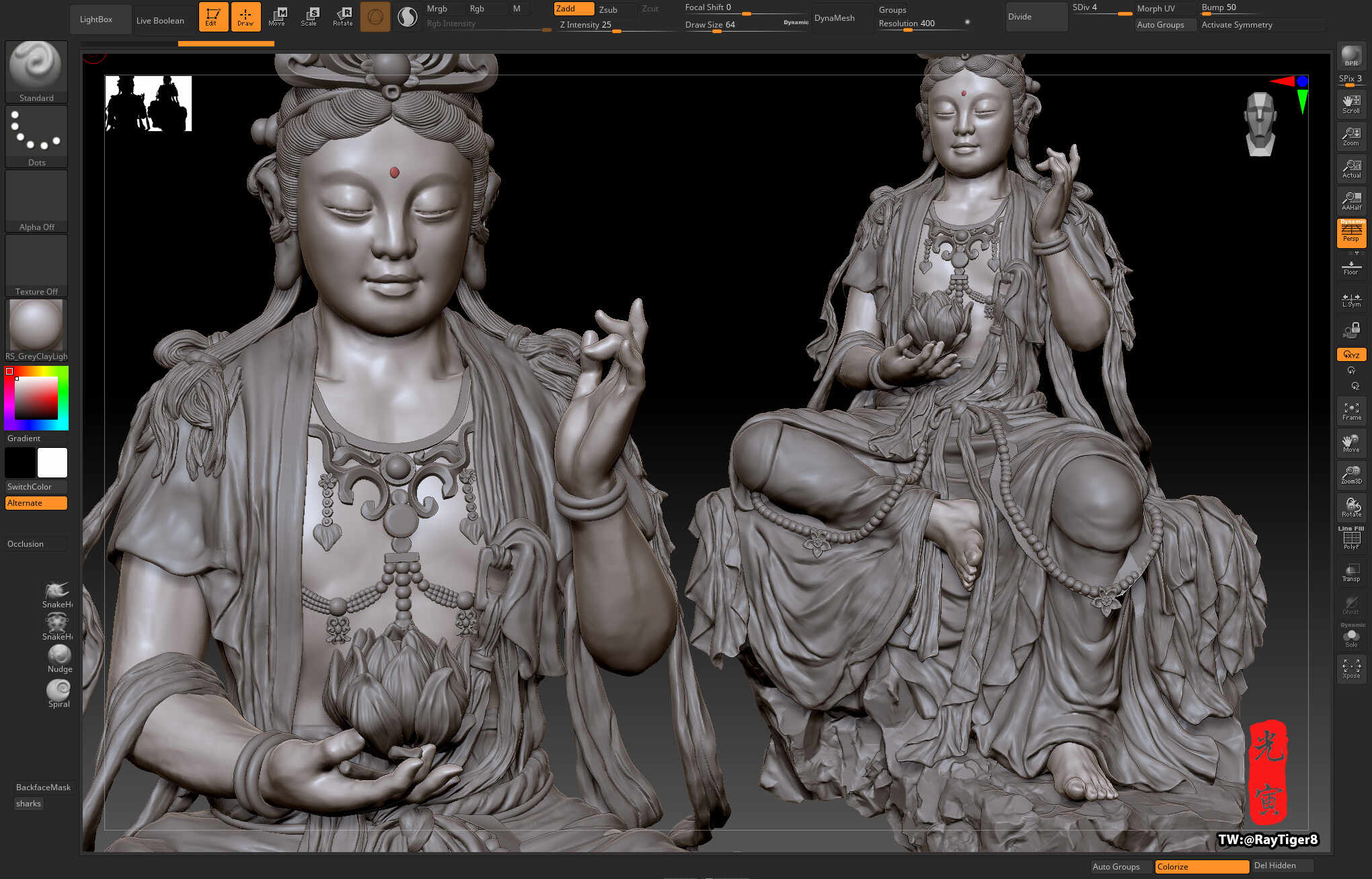Toggle Zadd sculpt mode
Viewport: 1372px width, 879px height.
pyautogui.click(x=574, y=9)
